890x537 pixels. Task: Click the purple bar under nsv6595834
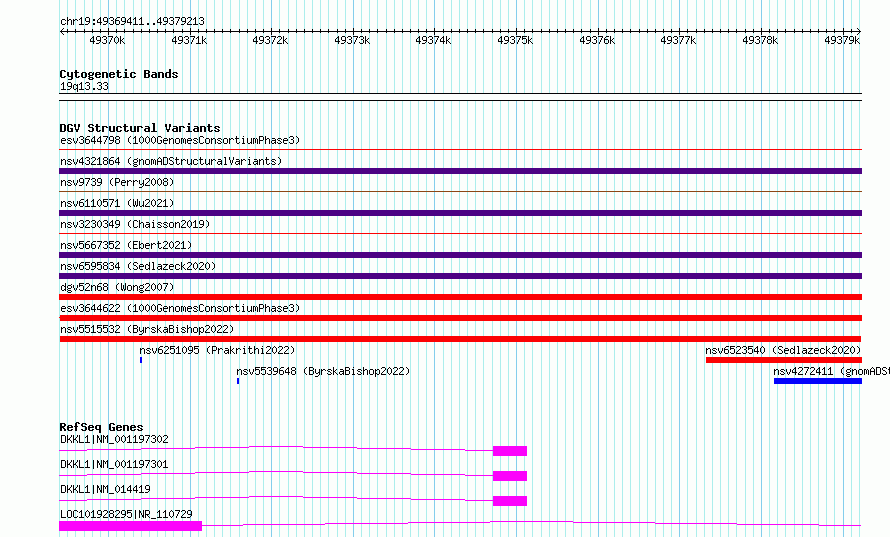click(460, 276)
